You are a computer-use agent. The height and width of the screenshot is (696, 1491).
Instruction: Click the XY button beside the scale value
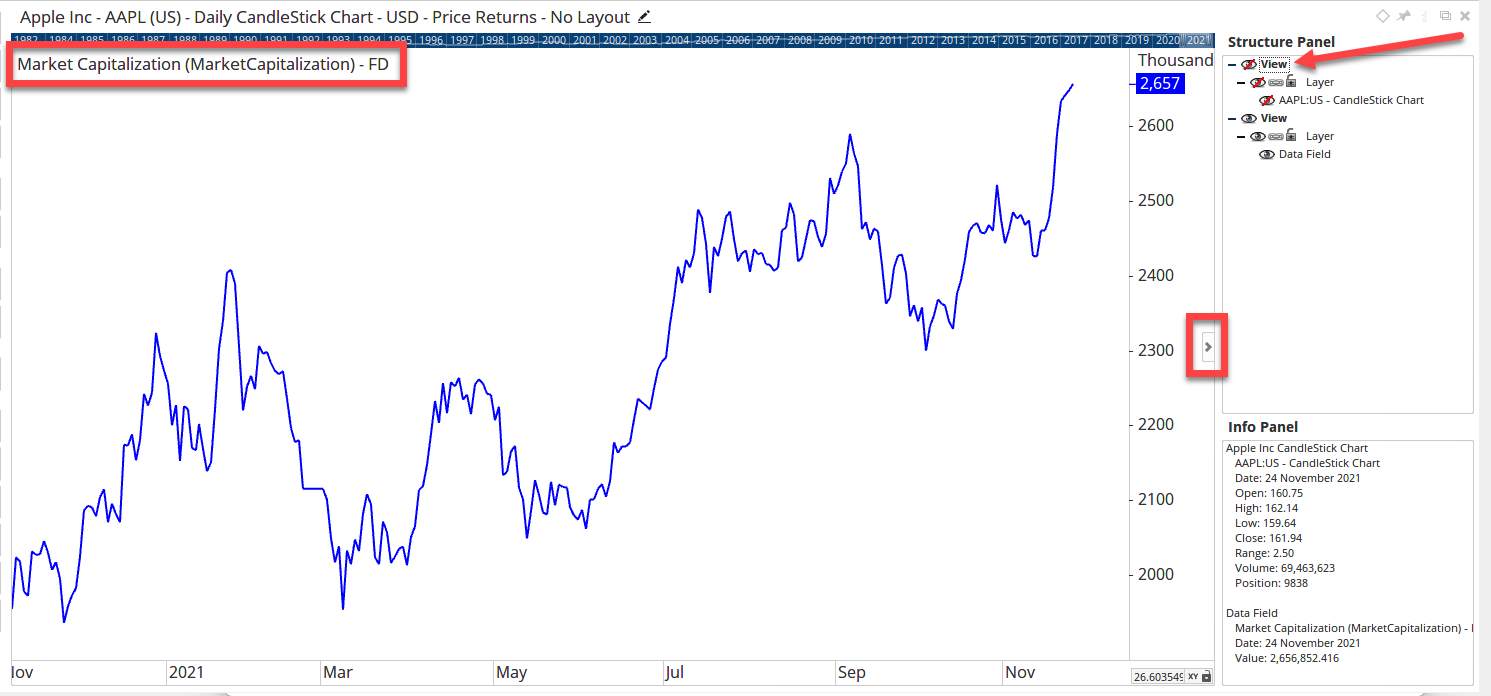(x=1192, y=677)
